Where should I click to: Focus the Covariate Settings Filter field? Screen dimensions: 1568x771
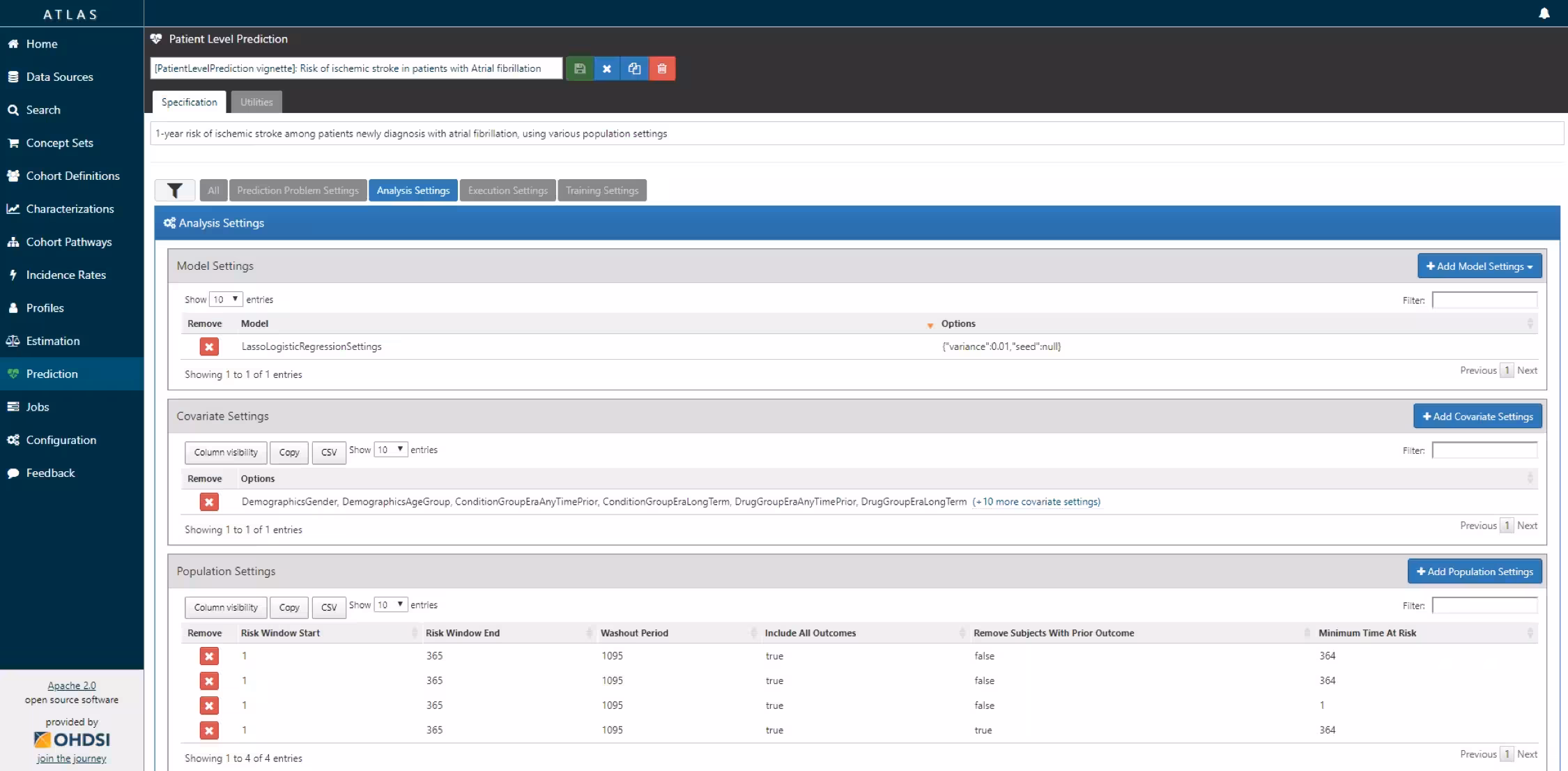[1484, 451]
